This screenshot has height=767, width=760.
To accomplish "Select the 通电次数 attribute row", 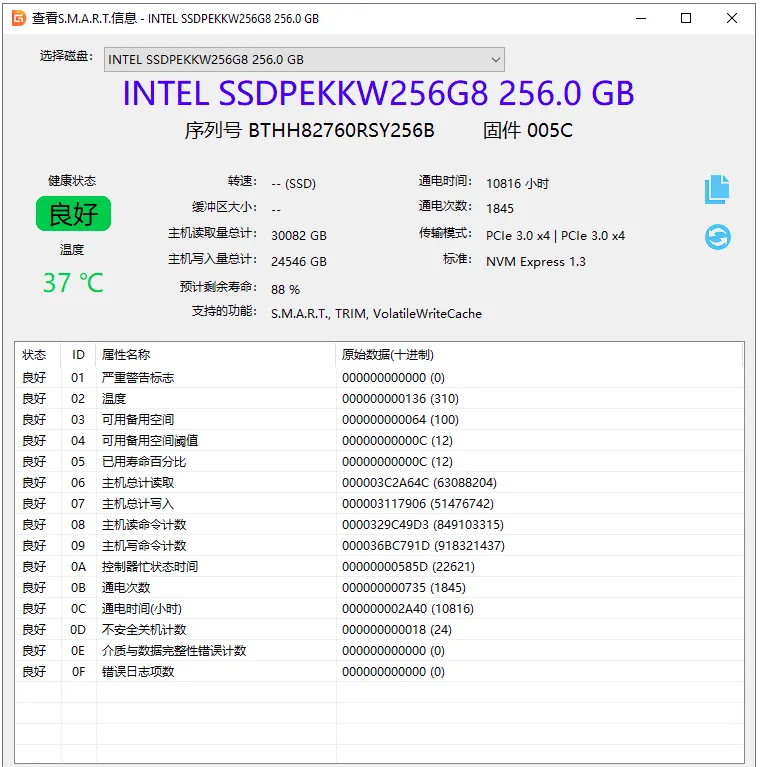I will click(x=379, y=587).
